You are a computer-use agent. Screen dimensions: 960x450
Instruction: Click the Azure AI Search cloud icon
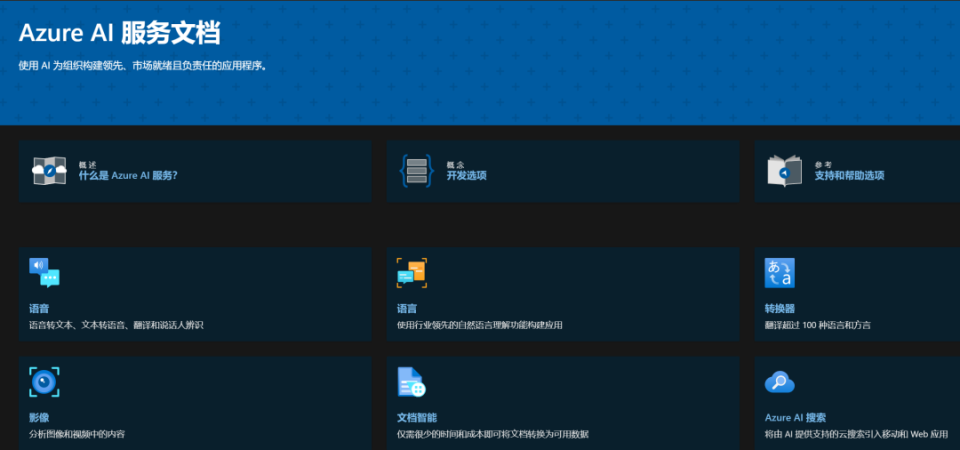point(779,382)
